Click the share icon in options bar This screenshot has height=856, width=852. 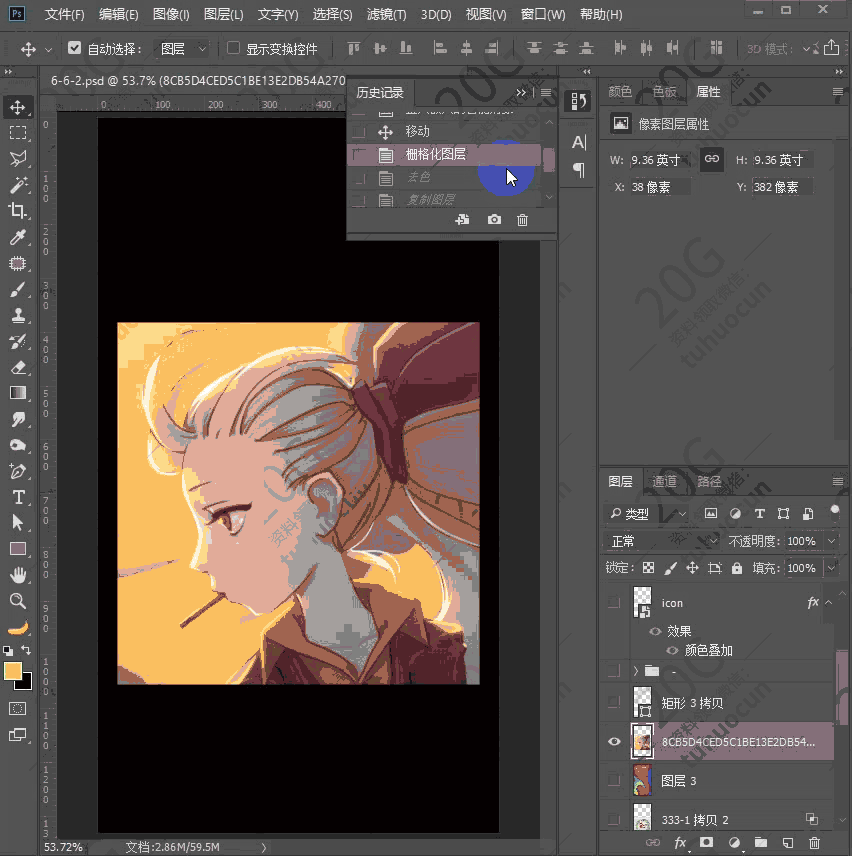[831, 47]
